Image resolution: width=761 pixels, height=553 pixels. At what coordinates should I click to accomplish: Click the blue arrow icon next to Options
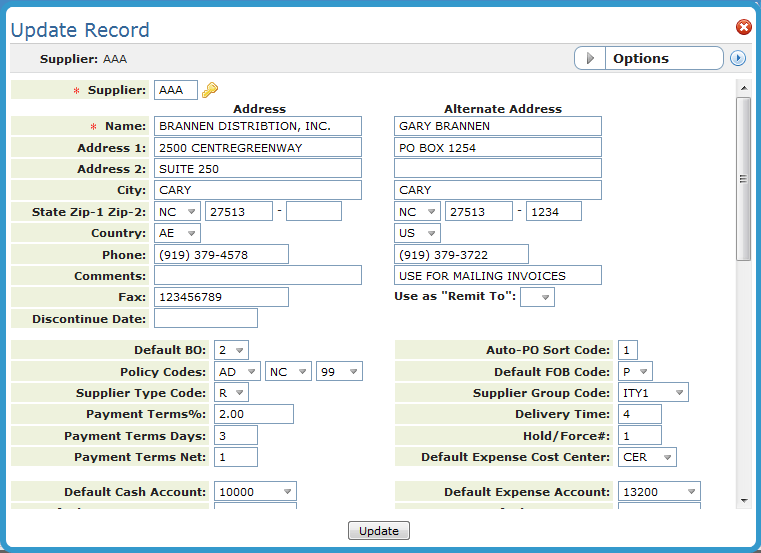[x=738, y=58]
